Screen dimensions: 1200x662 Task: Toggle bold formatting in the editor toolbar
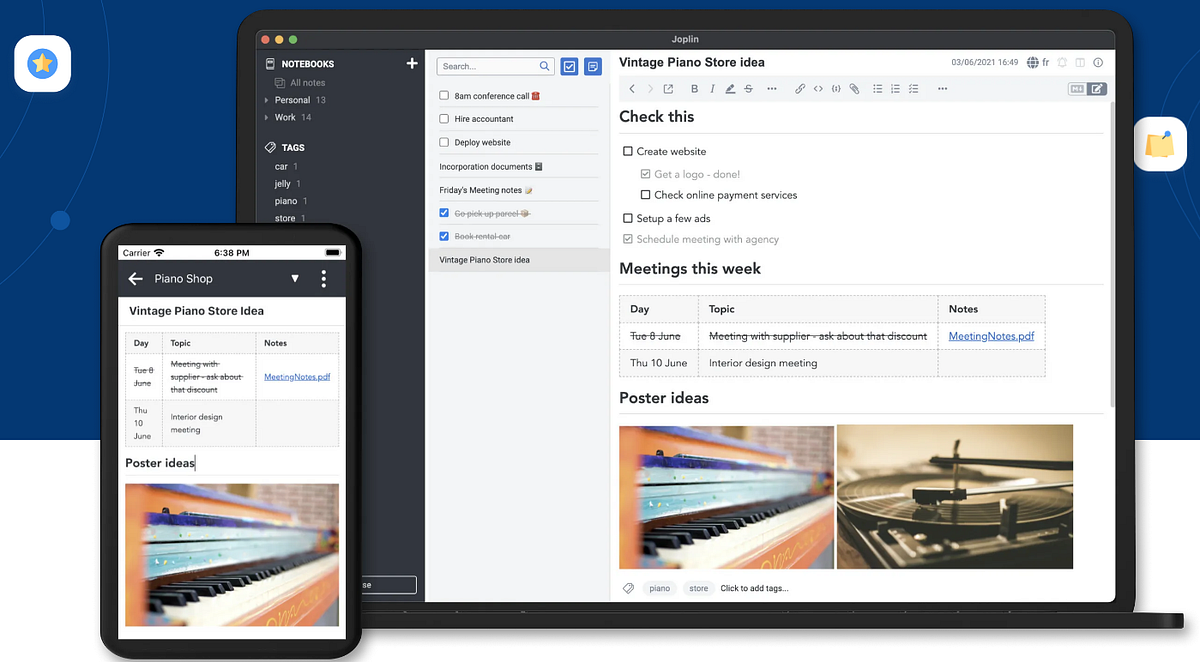coord(694,88)
